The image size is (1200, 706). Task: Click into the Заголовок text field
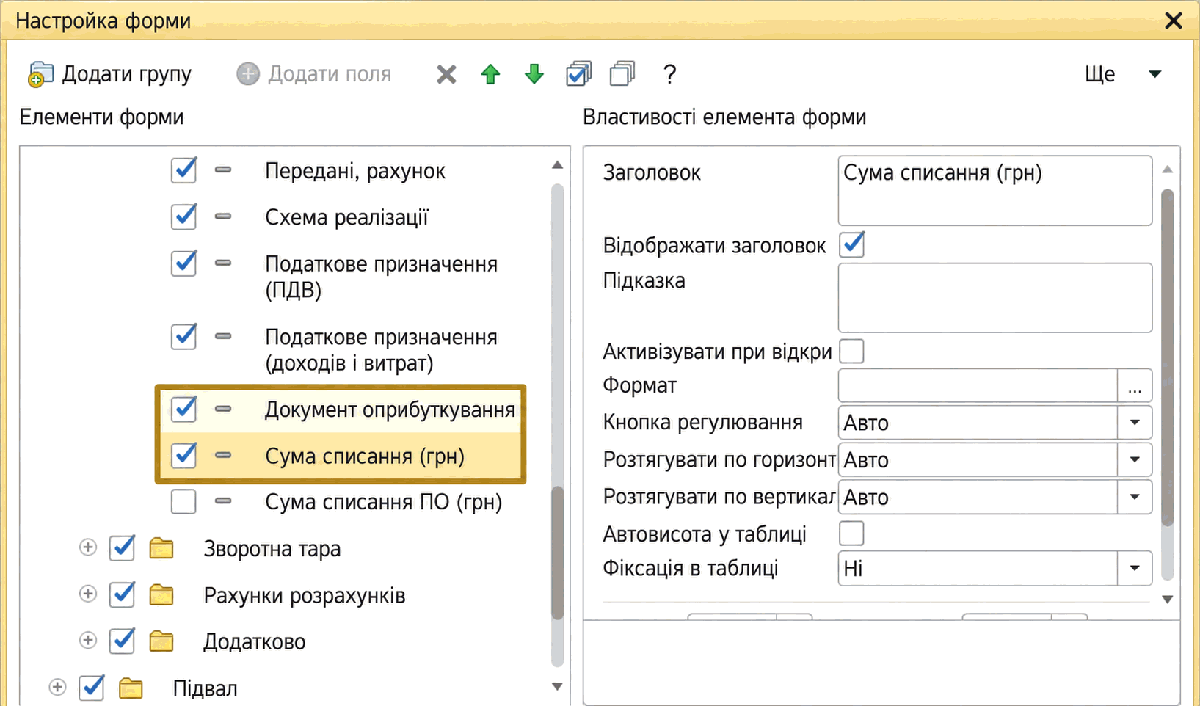click(995, 190)
